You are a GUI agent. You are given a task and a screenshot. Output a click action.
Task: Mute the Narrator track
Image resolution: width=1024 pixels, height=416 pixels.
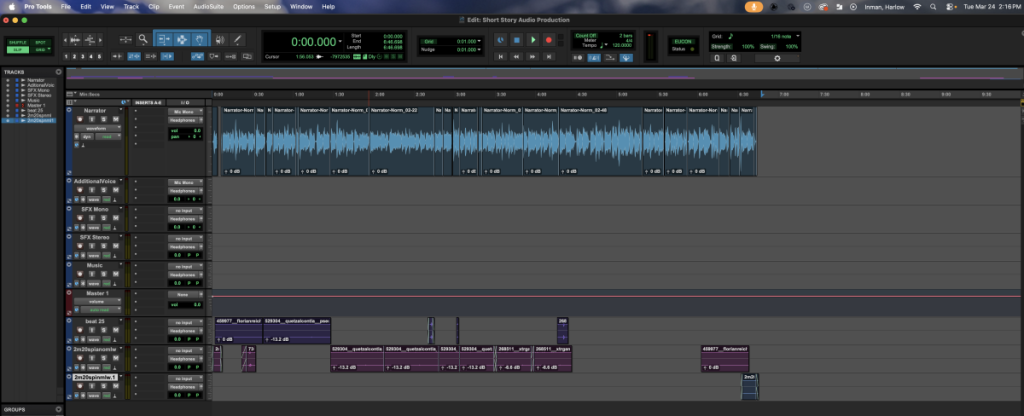click(x=116, y=120)
